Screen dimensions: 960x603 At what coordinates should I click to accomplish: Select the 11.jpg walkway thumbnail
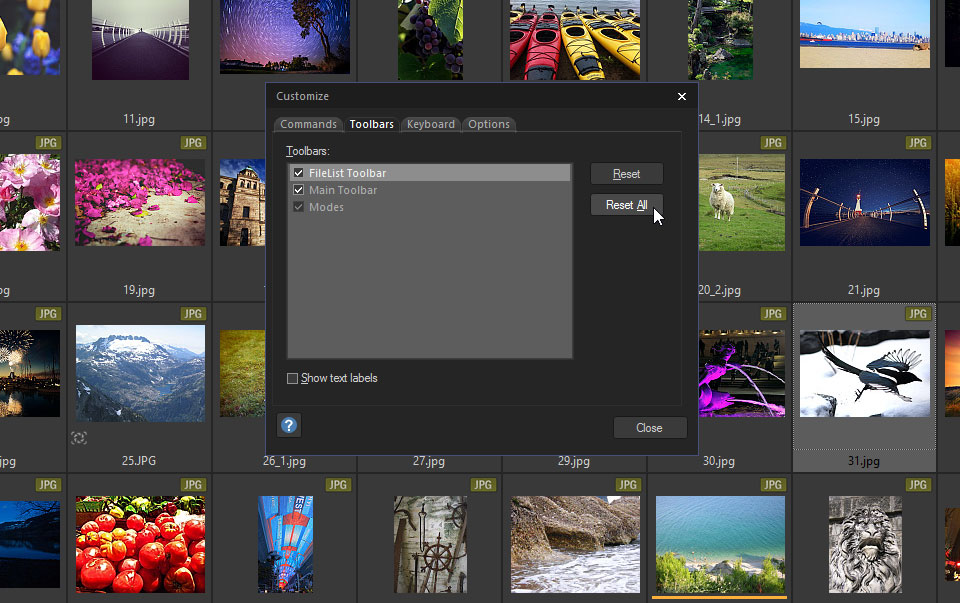tap(140, 40)
